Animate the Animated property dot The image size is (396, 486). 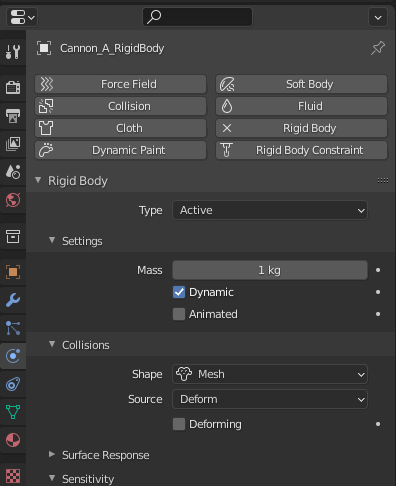378,314
